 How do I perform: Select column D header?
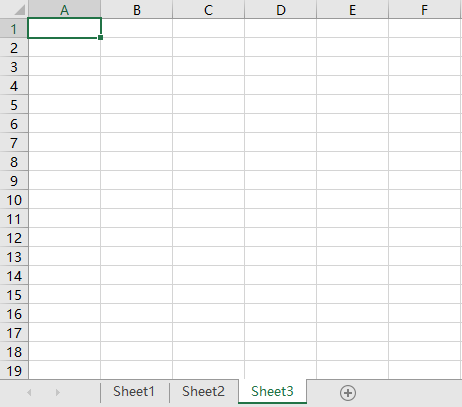click(281, 9)
